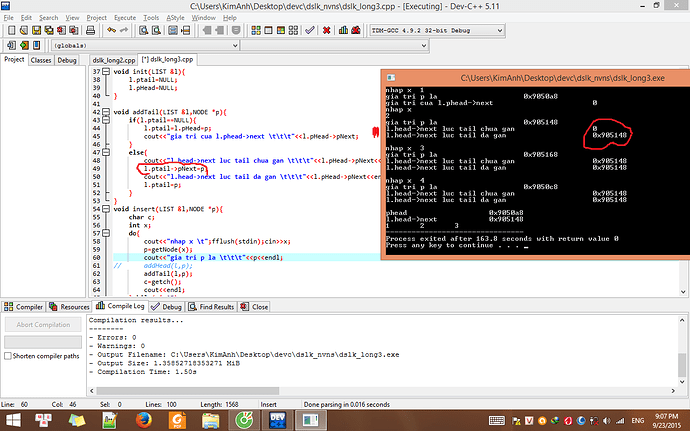
Task: Switch to the dslk_long2.cpp editor tab
Action: coord(112,60)
